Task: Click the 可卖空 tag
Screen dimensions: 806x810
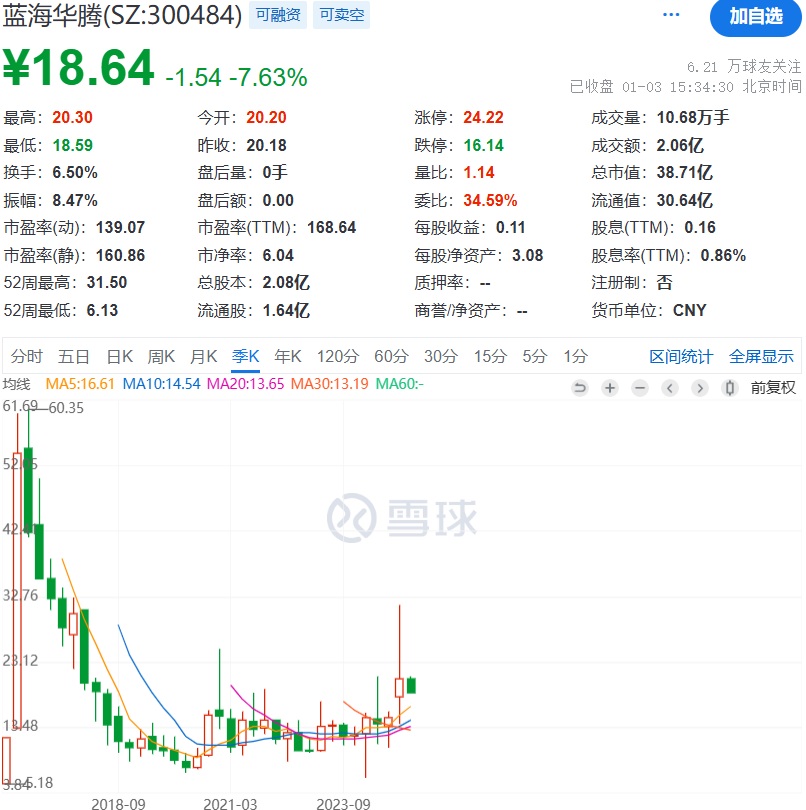Action: point(342,15)
